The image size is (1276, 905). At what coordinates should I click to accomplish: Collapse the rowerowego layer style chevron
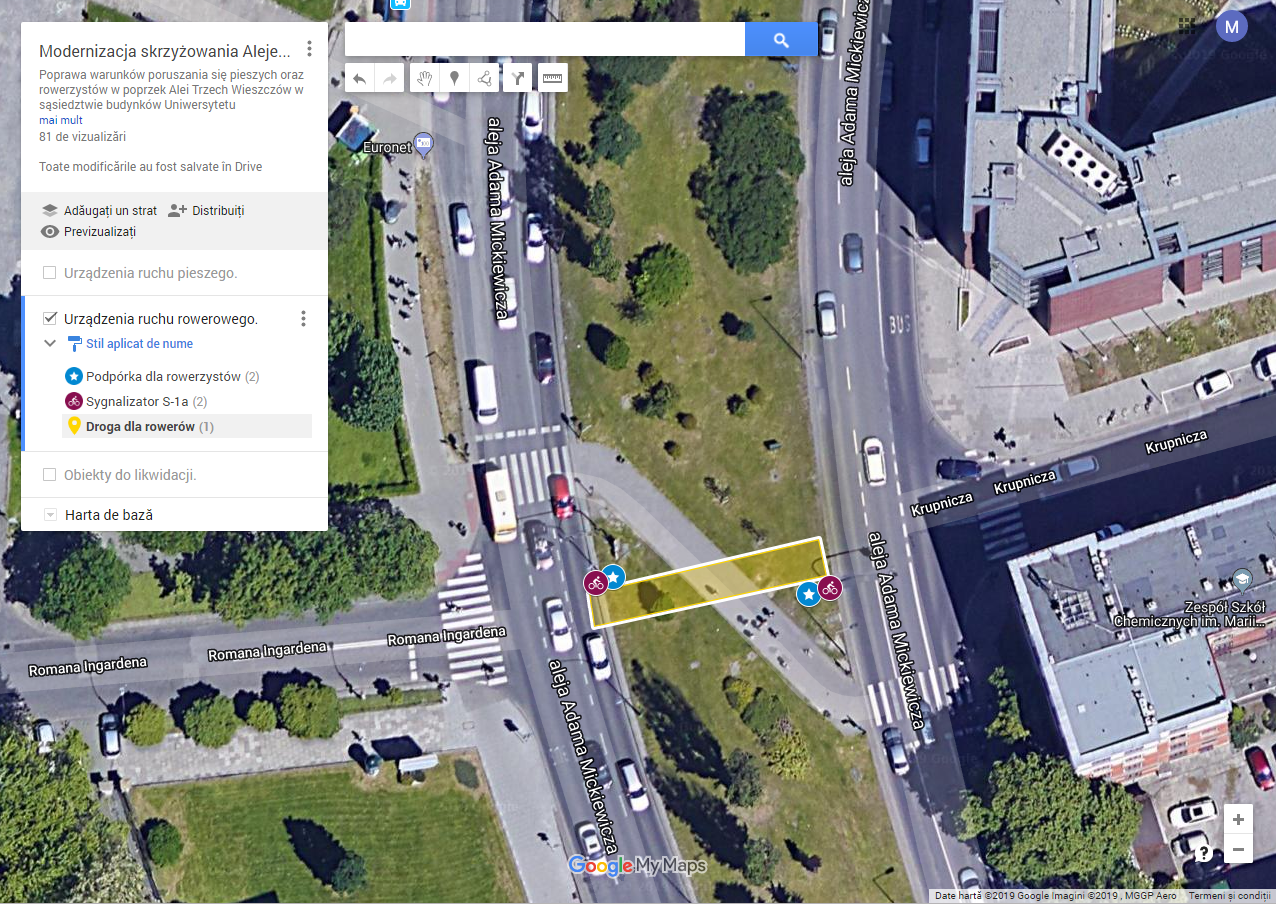point(50,343)
